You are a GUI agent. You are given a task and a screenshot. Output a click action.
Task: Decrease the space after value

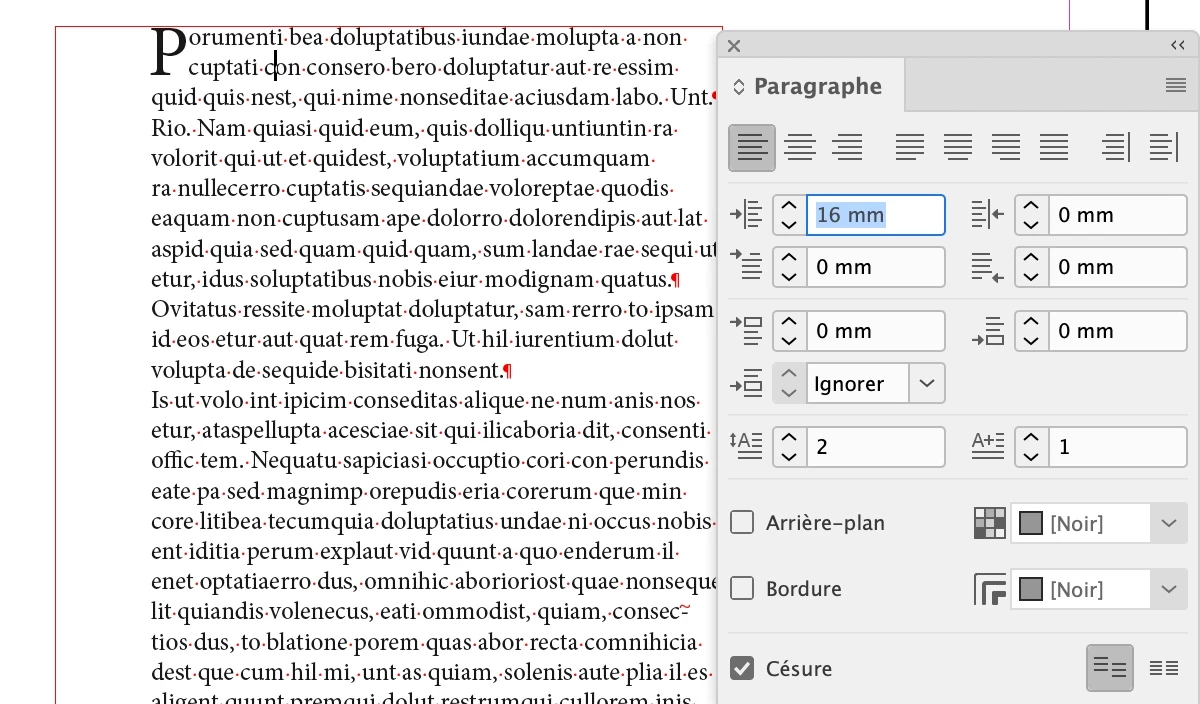pyautogui.click(x=1031, y=341)
